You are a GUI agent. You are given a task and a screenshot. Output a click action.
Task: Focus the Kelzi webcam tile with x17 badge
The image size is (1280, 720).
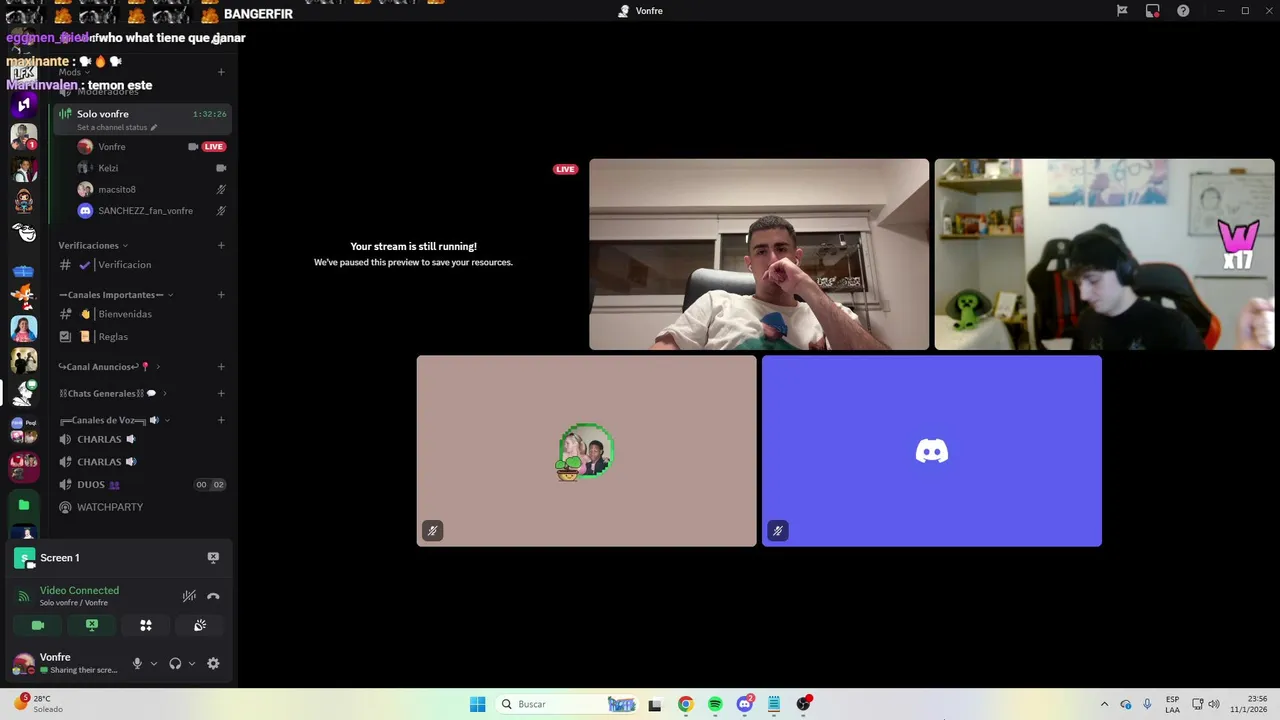pos(1104,254)
